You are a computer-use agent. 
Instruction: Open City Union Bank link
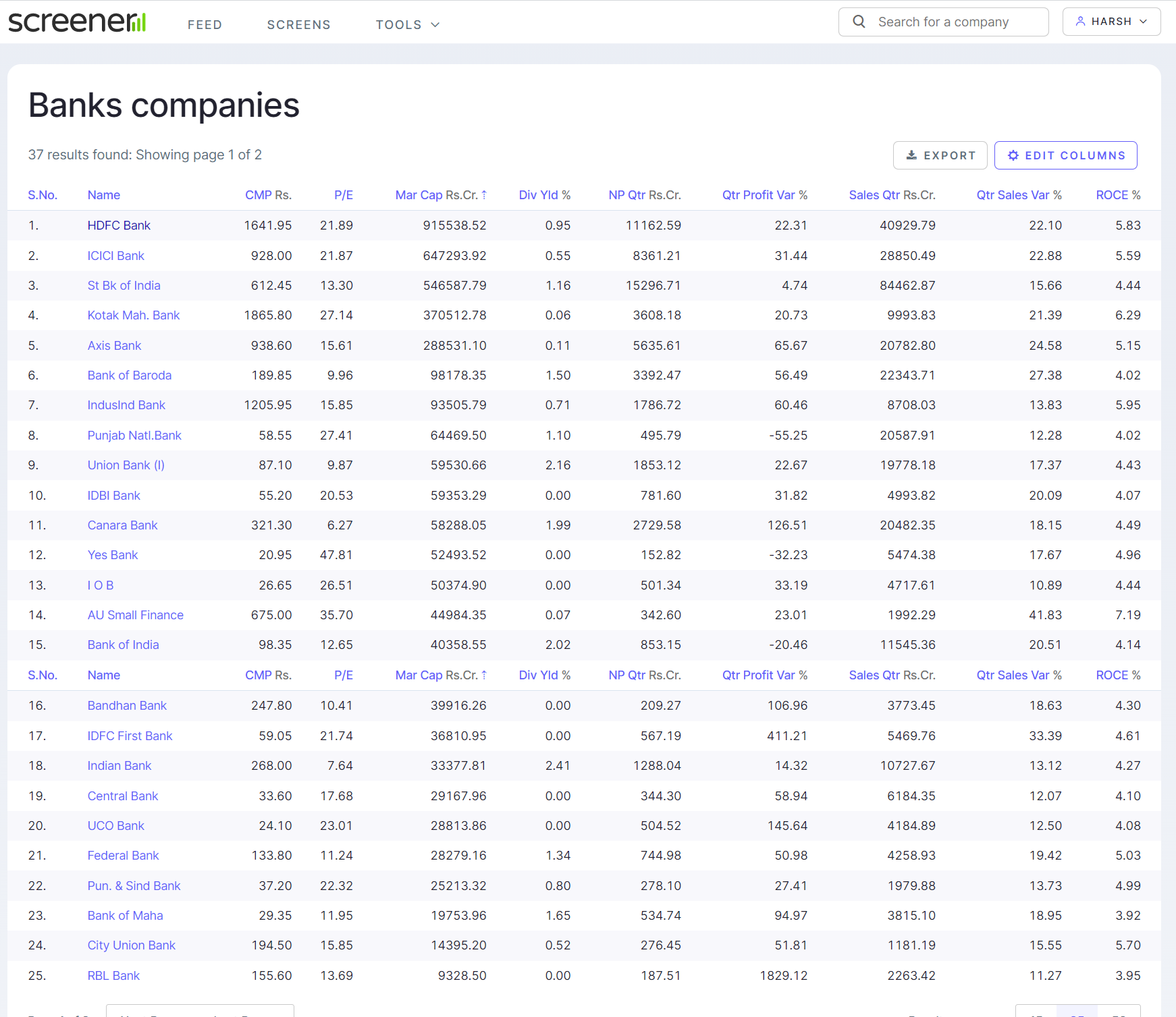[132, 945]
